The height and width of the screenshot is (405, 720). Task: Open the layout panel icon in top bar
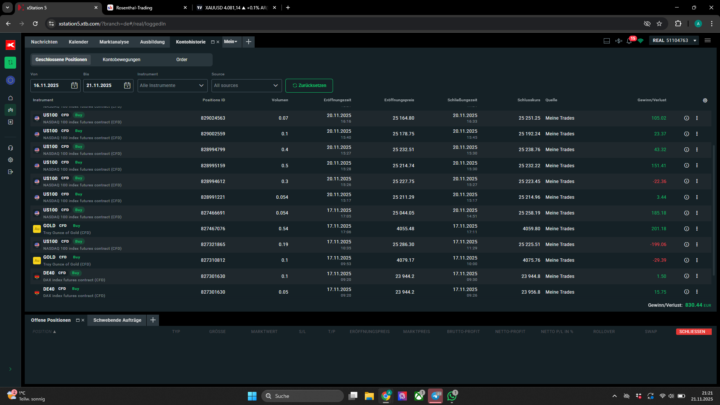[x=607, y=41]
